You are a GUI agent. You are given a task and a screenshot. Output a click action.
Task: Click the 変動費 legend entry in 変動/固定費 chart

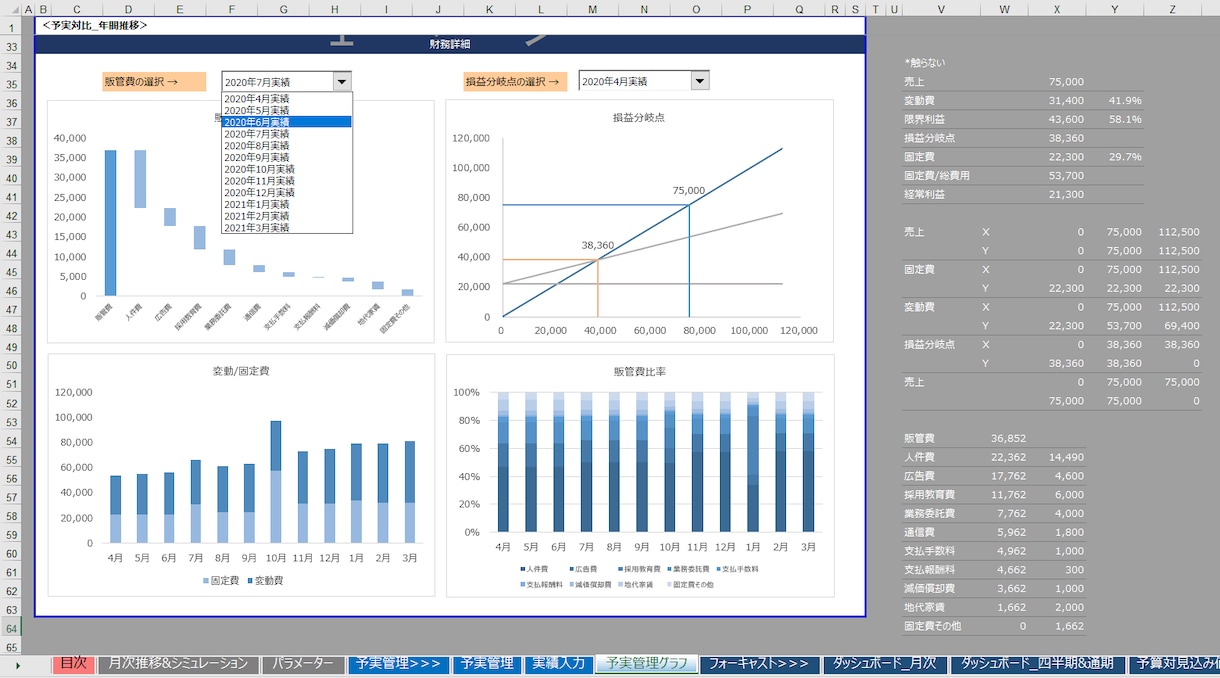(x=264, y=581)
